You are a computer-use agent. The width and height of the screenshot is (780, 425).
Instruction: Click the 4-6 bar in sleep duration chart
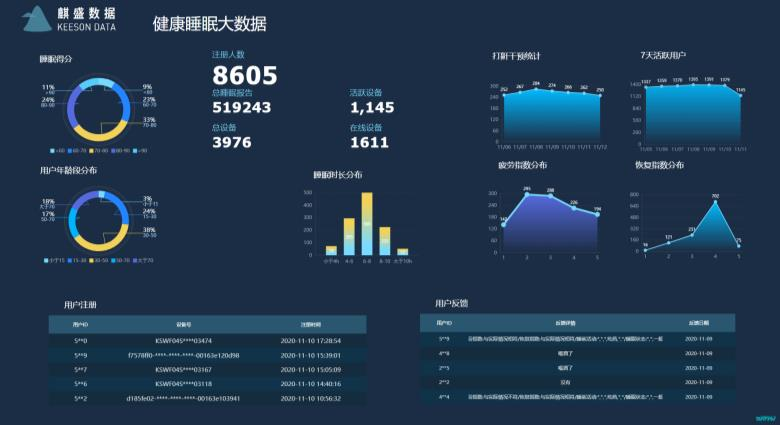[349, 237]
